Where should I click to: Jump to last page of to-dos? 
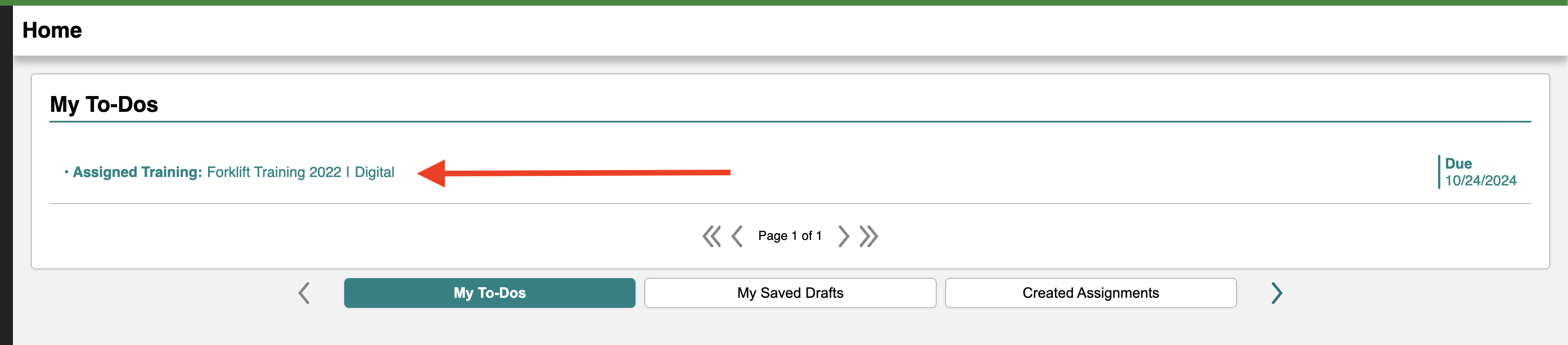coord(868,236)
